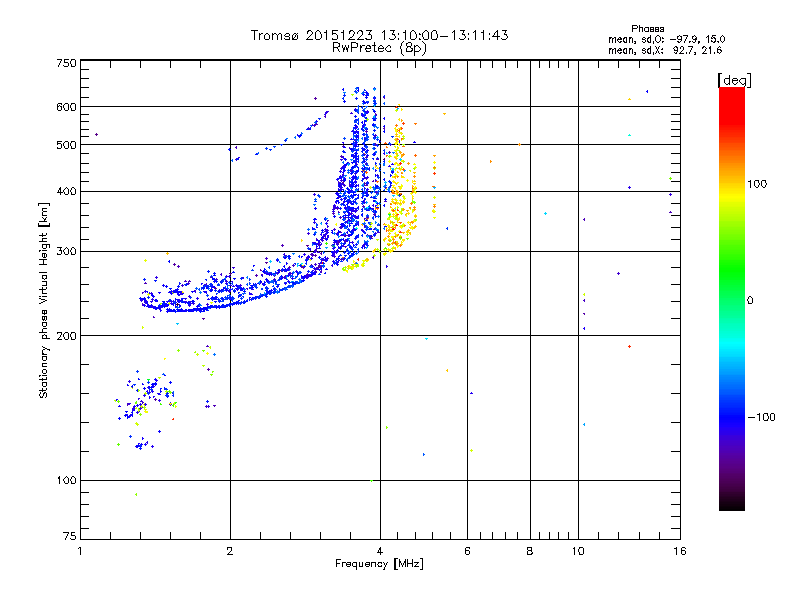
Task: Click the 'mean, sd,X: 92.7, 21.6' line
Action: (665, 50)
